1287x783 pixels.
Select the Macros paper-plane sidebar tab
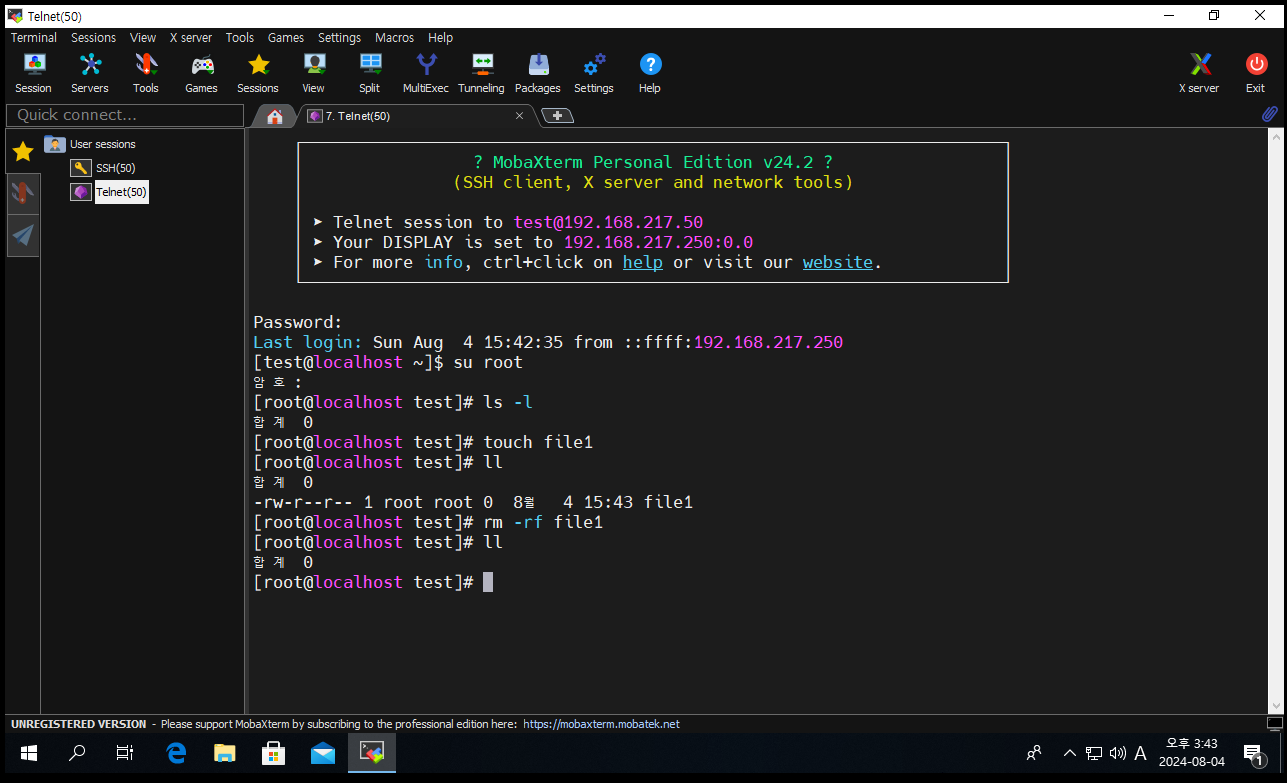pyautogui.click(x=23, y=235)
